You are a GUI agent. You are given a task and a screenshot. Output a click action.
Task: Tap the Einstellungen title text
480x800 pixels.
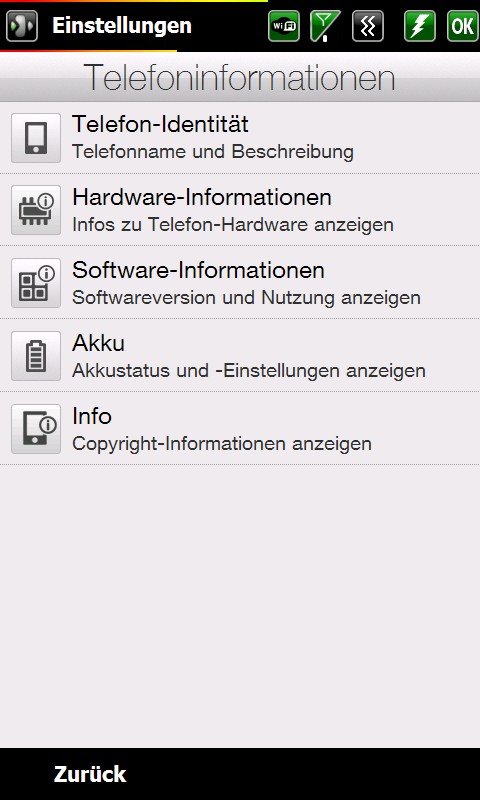(x=122, y=26)
